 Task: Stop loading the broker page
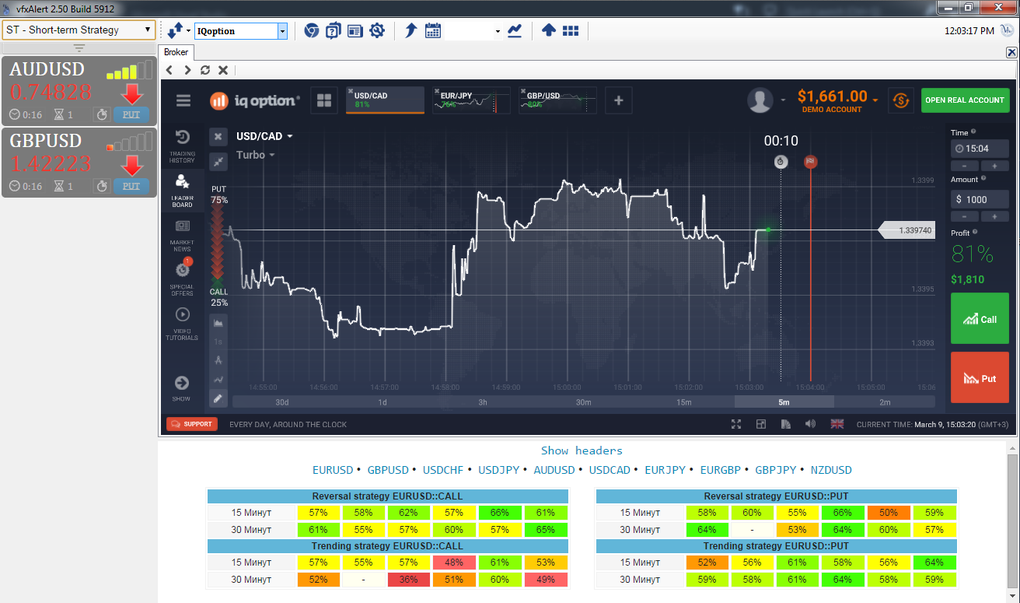[223, 70]
